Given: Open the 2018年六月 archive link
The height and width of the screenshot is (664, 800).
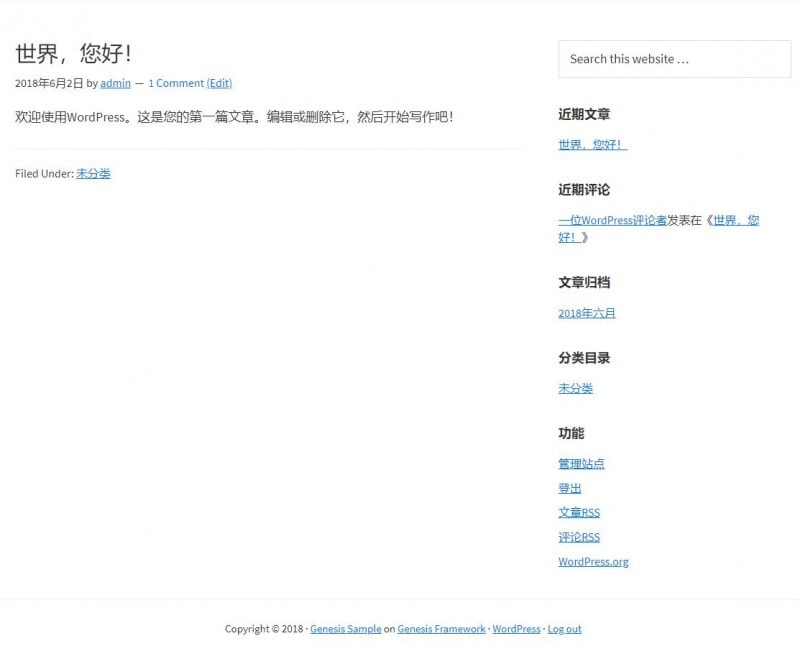Looking at the screenshot, I should coord(587,313).
